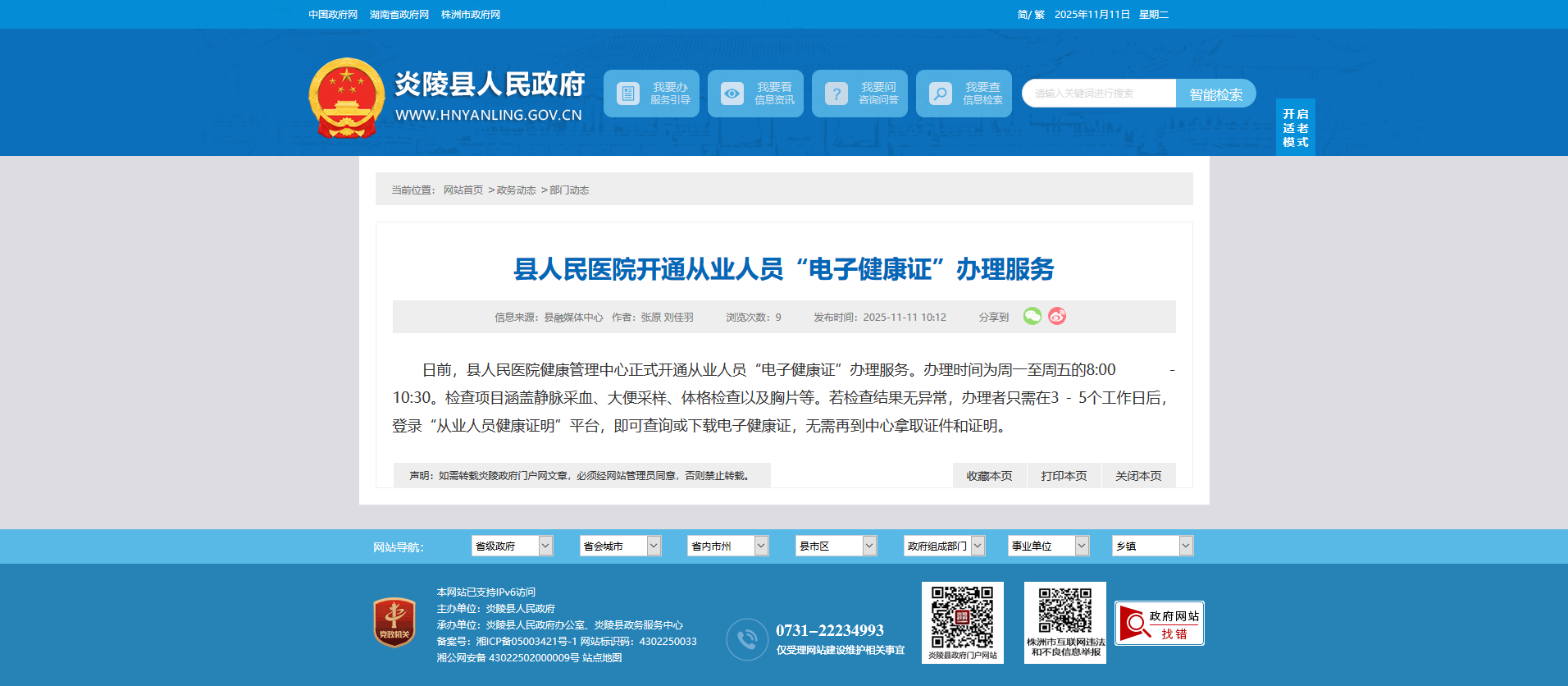Expand the 乡镇 dropdown
This screenshot has height=686, width=1568.
[1152, 546]
